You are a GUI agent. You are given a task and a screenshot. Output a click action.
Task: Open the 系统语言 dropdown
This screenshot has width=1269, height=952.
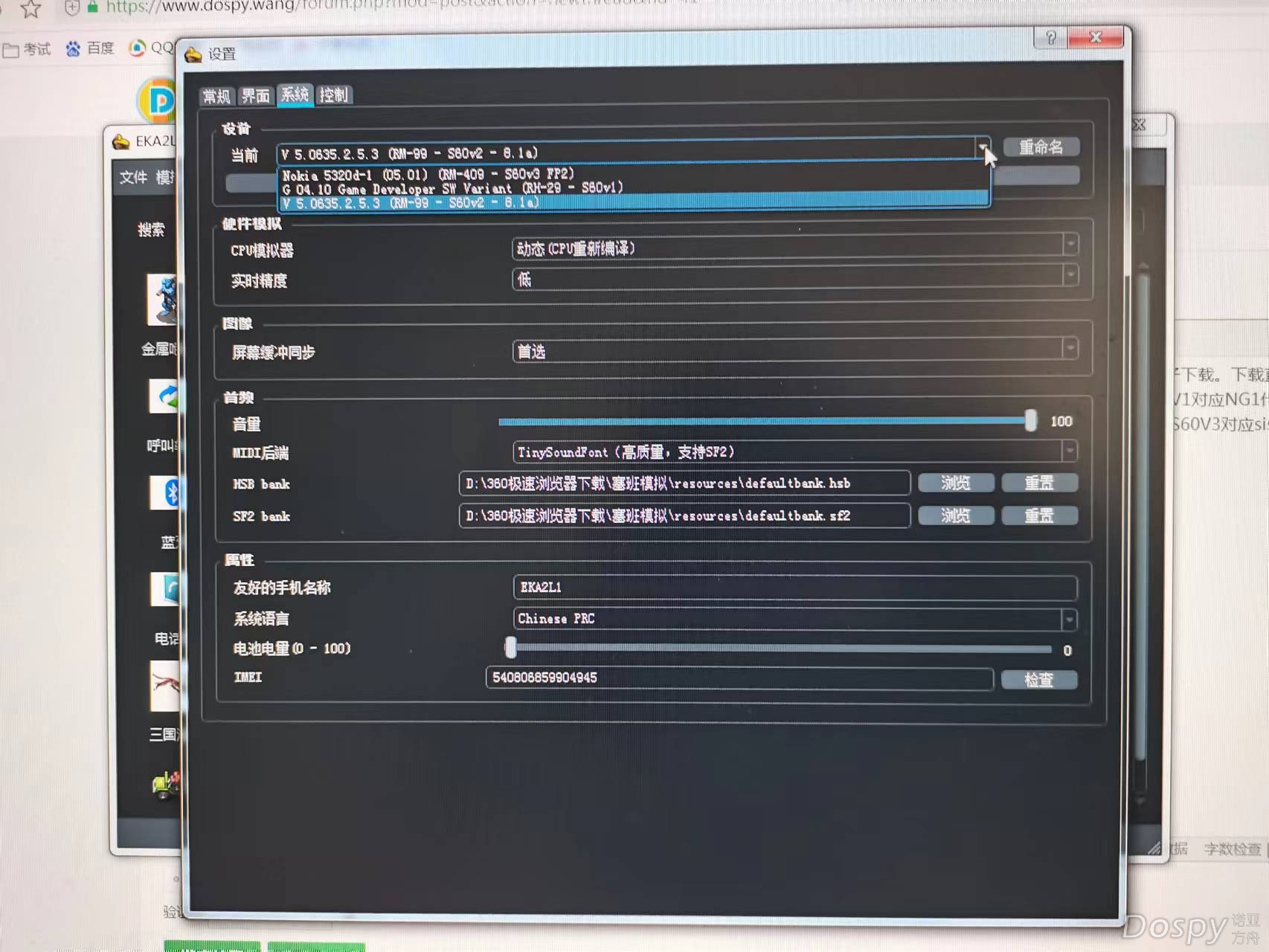pyautogui.click(x=794, y=618)
